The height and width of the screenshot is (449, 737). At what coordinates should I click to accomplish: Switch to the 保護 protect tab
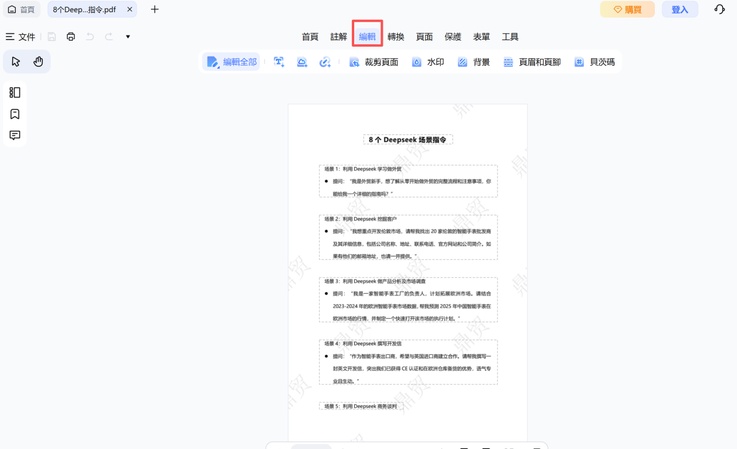(x=453, y=37)
